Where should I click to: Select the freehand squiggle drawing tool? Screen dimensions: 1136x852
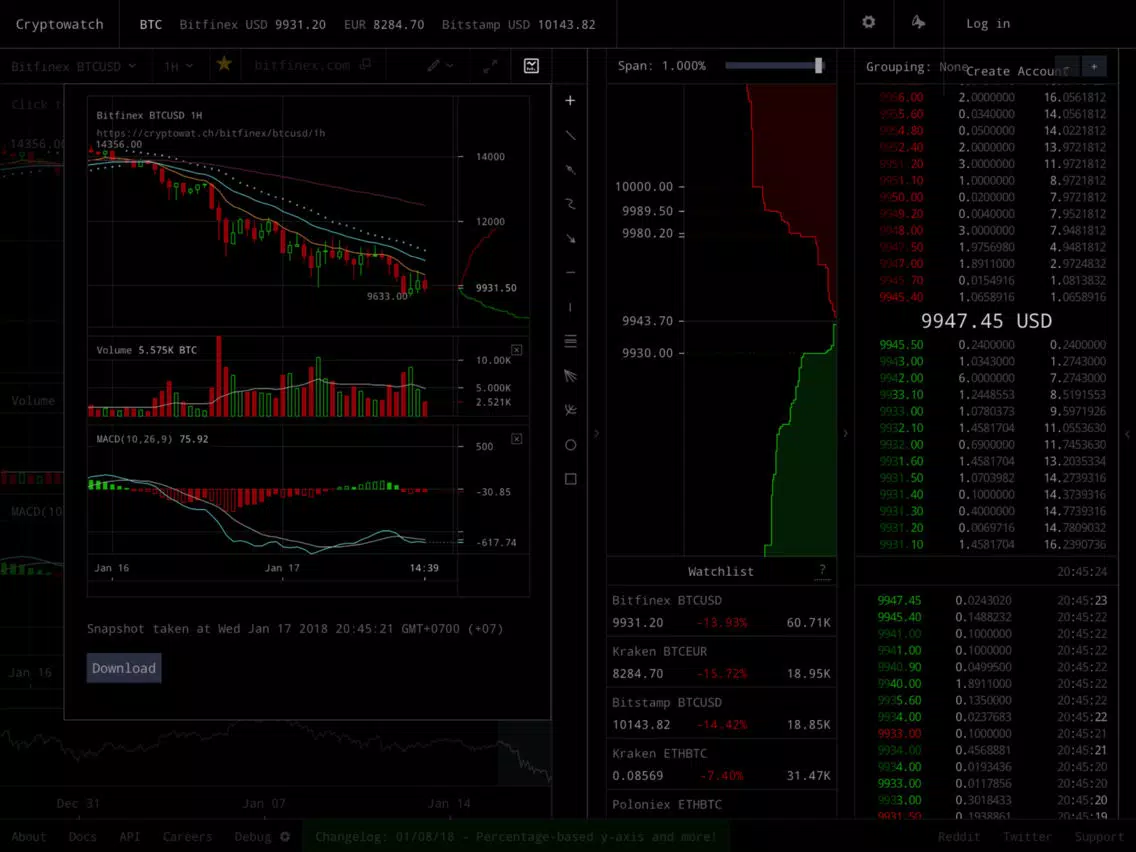570,204
